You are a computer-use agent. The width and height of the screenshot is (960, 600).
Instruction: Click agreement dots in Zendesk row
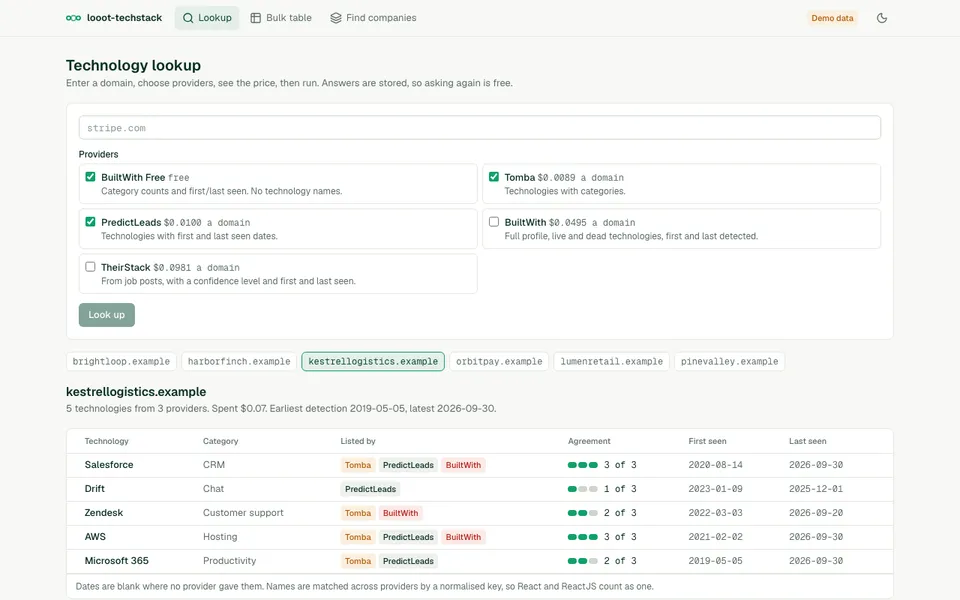(x=582, y=512)
